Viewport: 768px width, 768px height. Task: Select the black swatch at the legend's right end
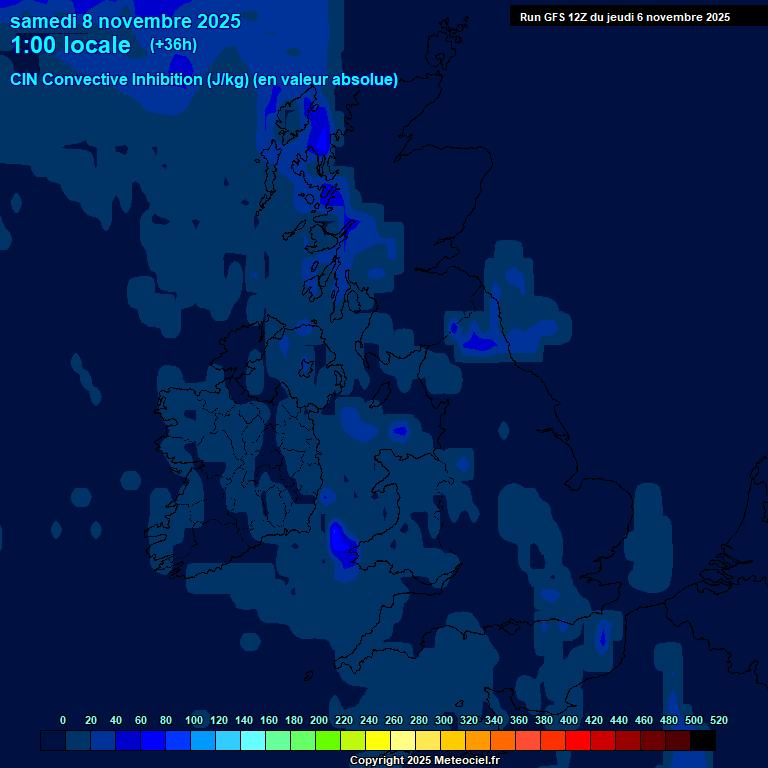pos(703,740)
